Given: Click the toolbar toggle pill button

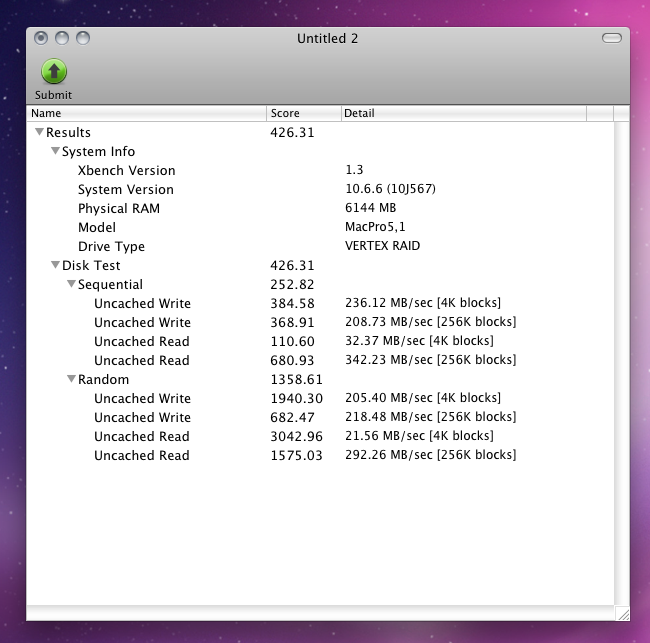Looking at the screenshot, I should (x=611, y=38).
